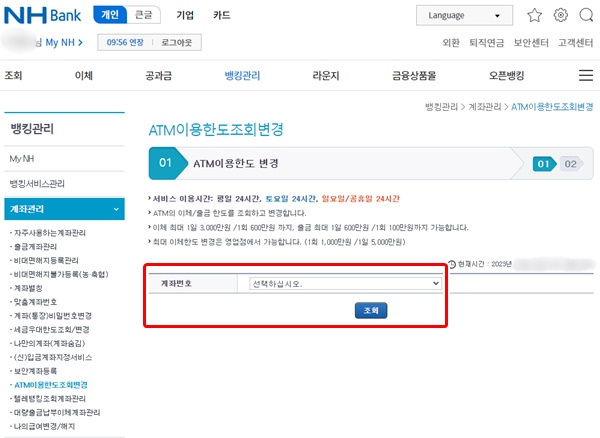This screenshot has width=600, height=438.
Task: Open the hamburger full menu icon
Action: [x=586, y=75]
